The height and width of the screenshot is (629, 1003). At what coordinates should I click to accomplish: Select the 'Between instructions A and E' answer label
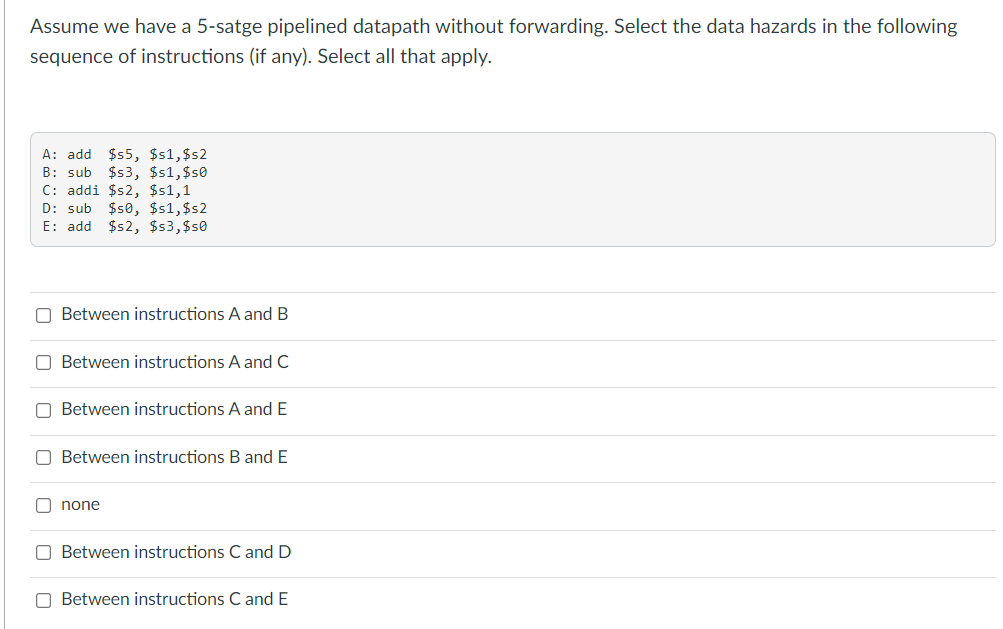click(175, 409)
